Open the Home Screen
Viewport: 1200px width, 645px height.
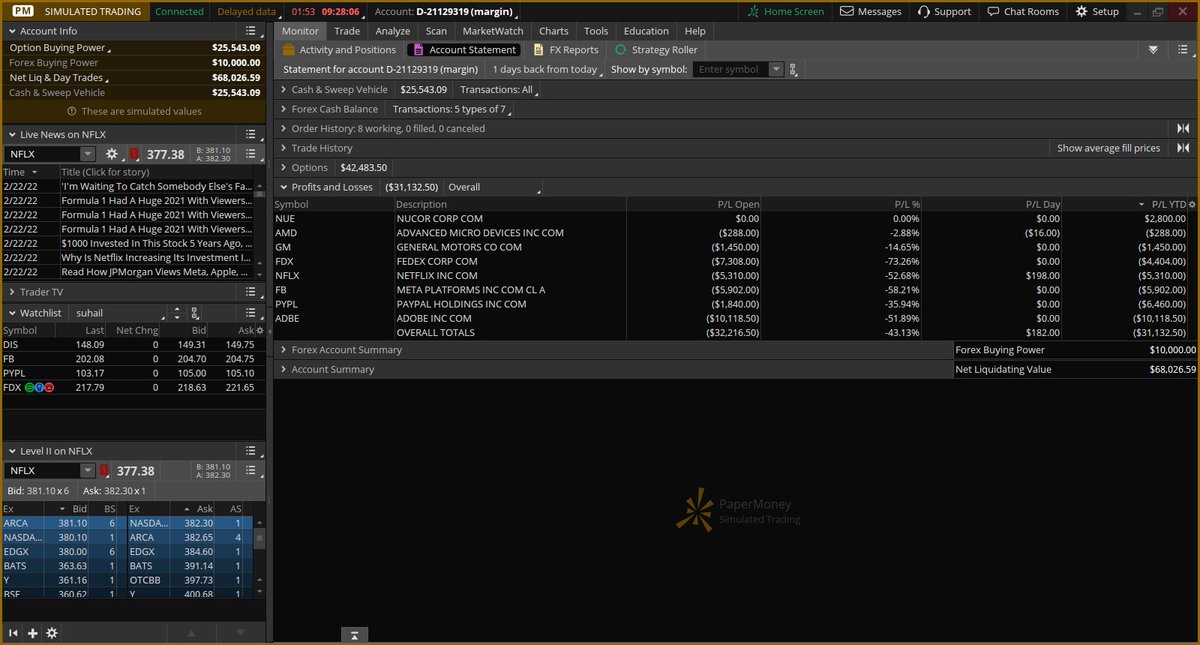click(786, 11)
